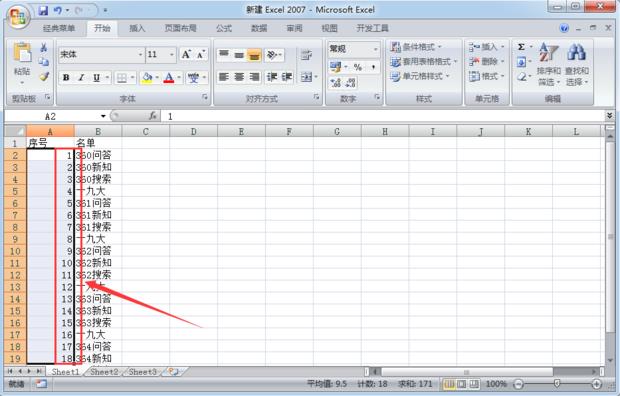Click zoom level 100% button
Image resolution: width=620 pixels, height=396 pixels.
coord(496,384)
